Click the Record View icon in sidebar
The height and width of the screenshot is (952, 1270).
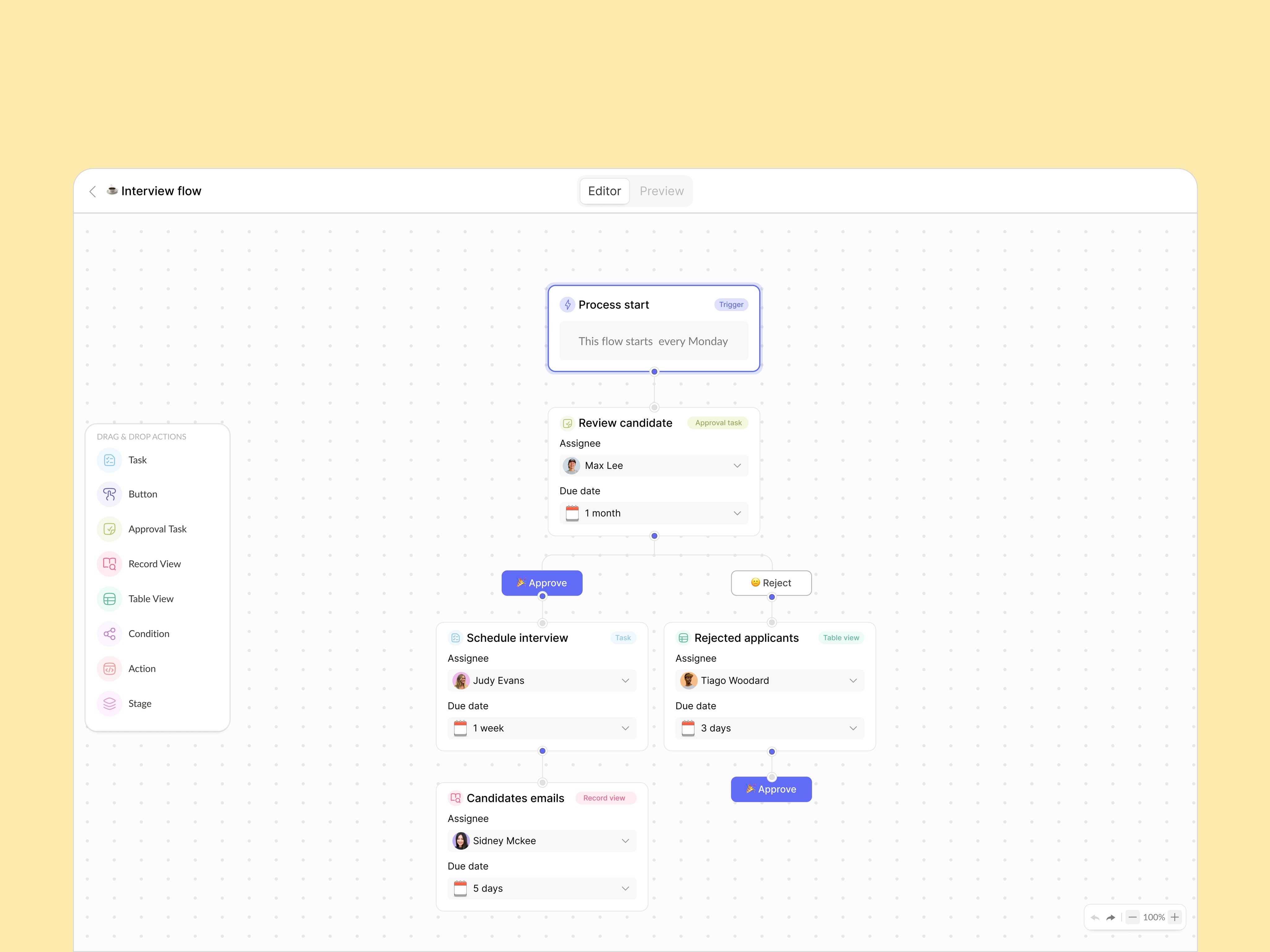click(x=110, y=563)
